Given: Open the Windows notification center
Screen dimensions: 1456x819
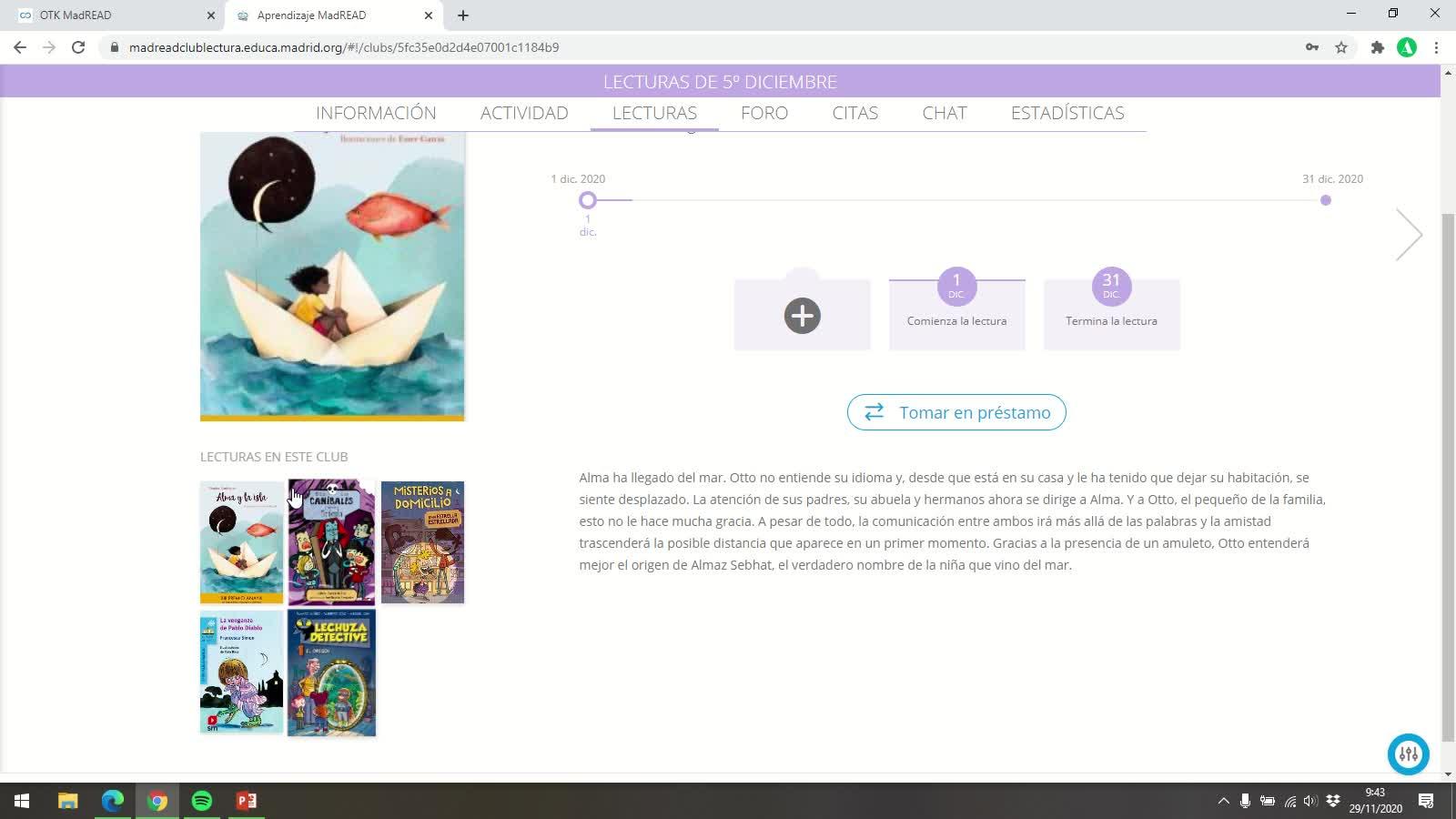Looking at the screenshot, I should point(1426,801).
